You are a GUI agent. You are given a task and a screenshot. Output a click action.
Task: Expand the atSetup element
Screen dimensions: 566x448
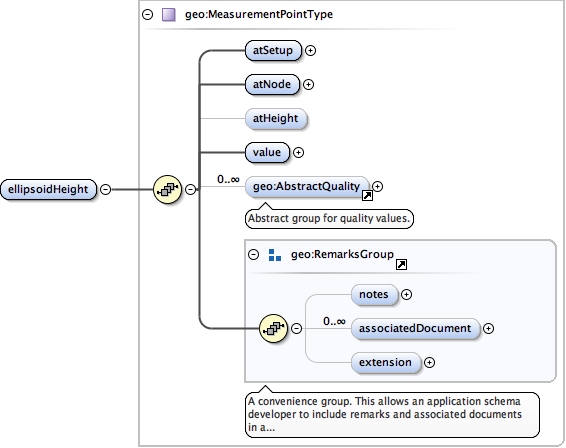click(x=310, y=51)
